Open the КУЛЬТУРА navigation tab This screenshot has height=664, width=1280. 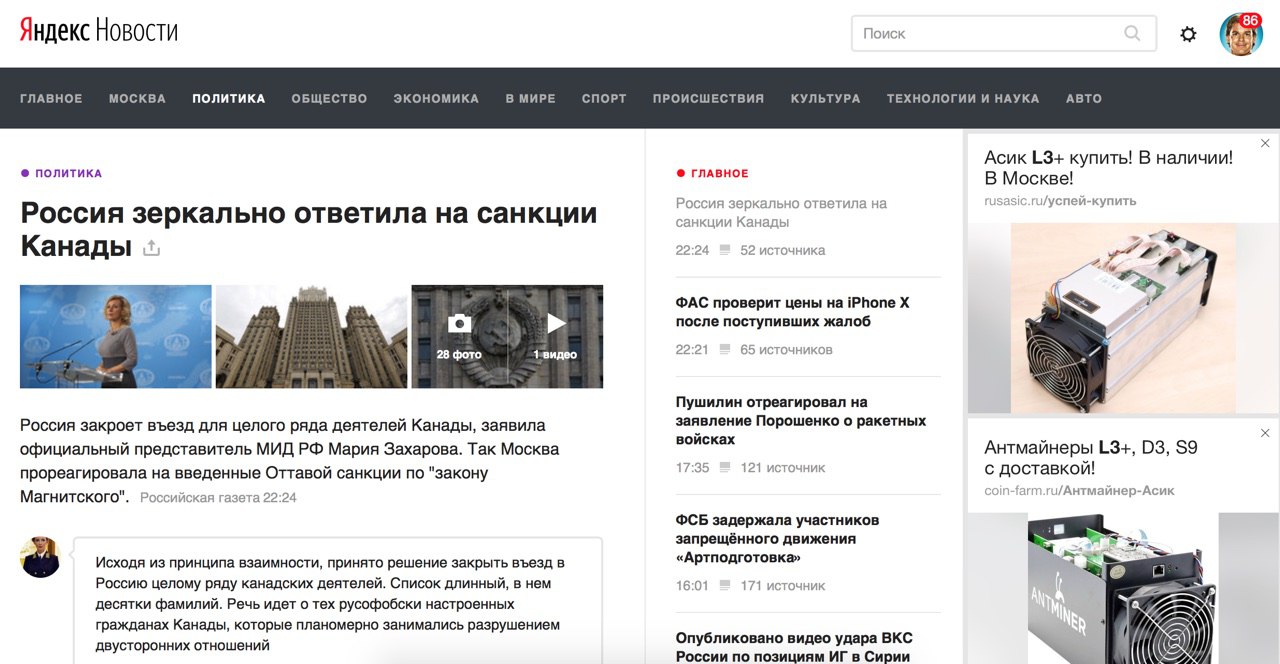[x=825, y=98]
